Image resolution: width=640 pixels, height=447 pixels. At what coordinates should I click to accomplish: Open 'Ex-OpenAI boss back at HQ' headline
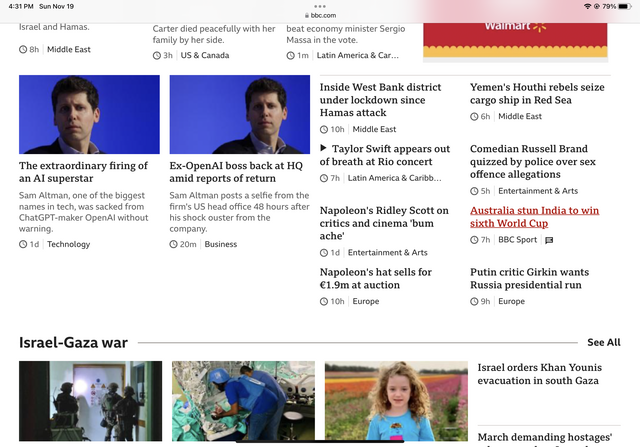tap(236, 172)
